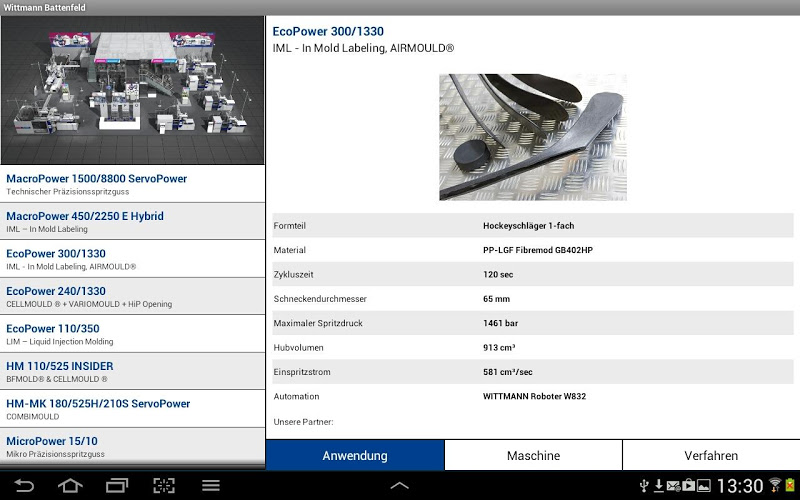Tap the WITTMANN Roboter W832 value
The image size is (800, 500).
click(x=534, y=396)
